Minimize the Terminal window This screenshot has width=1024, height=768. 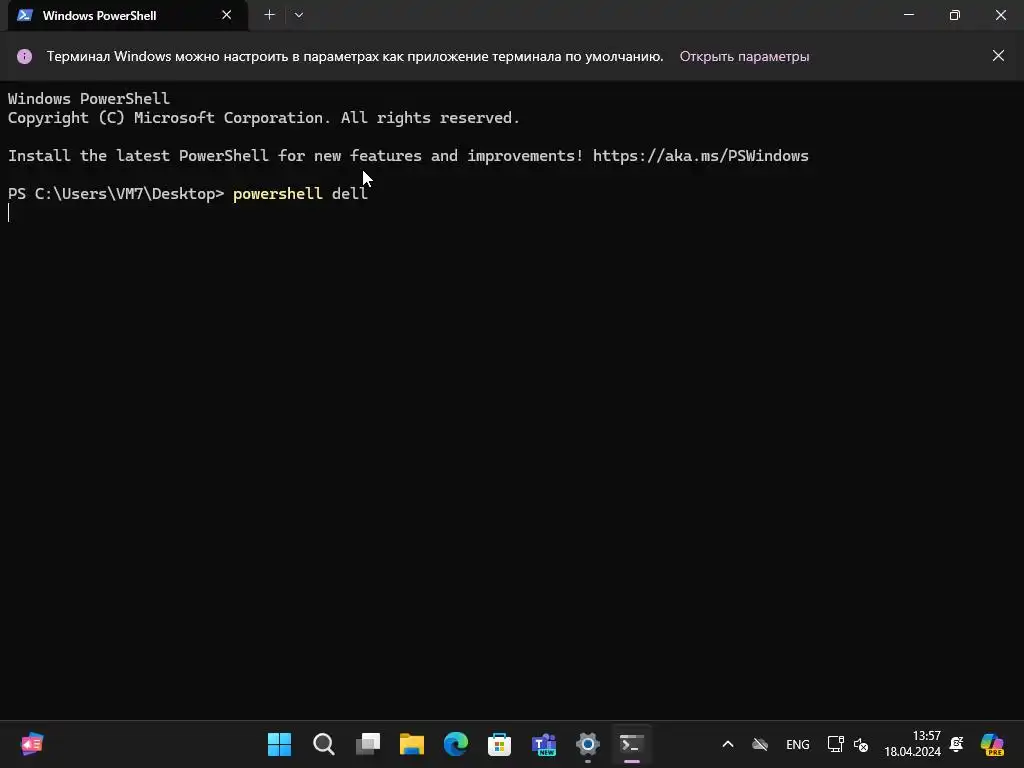(x=908, y=15)
